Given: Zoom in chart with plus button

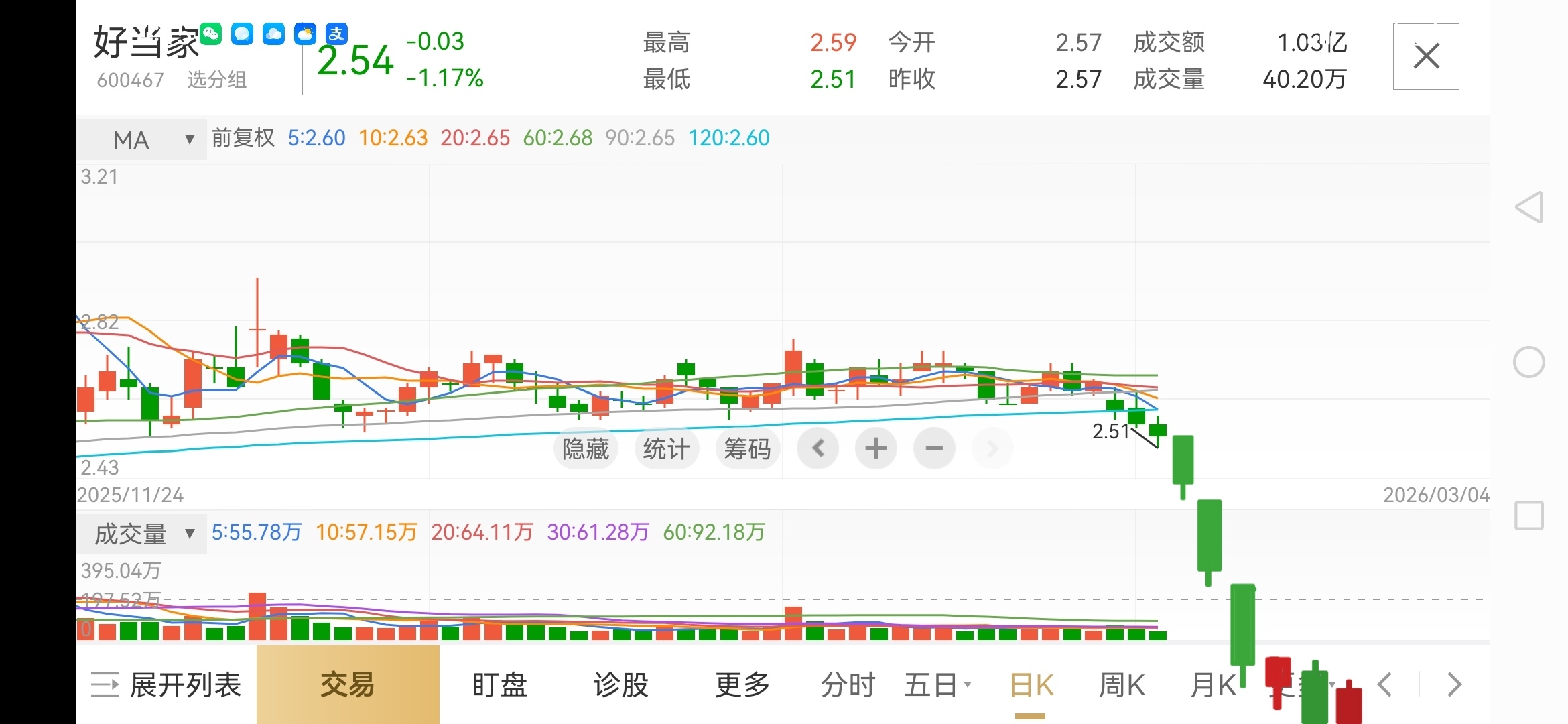Looking at the screenshot, I should [875, 448].
